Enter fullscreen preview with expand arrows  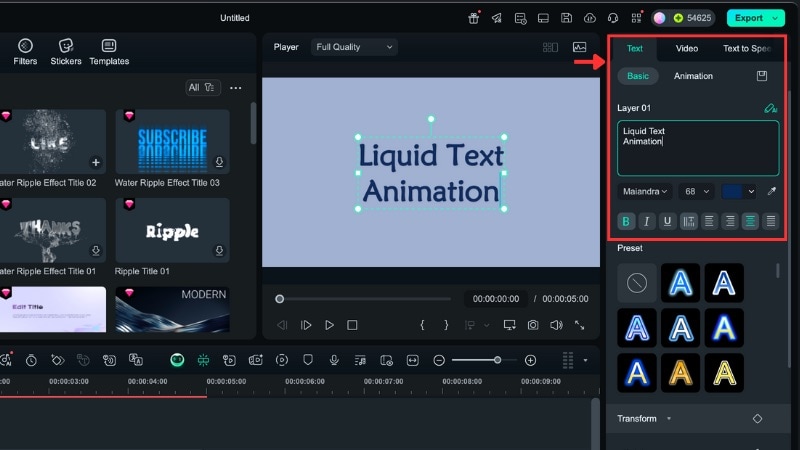coord(580,325)
